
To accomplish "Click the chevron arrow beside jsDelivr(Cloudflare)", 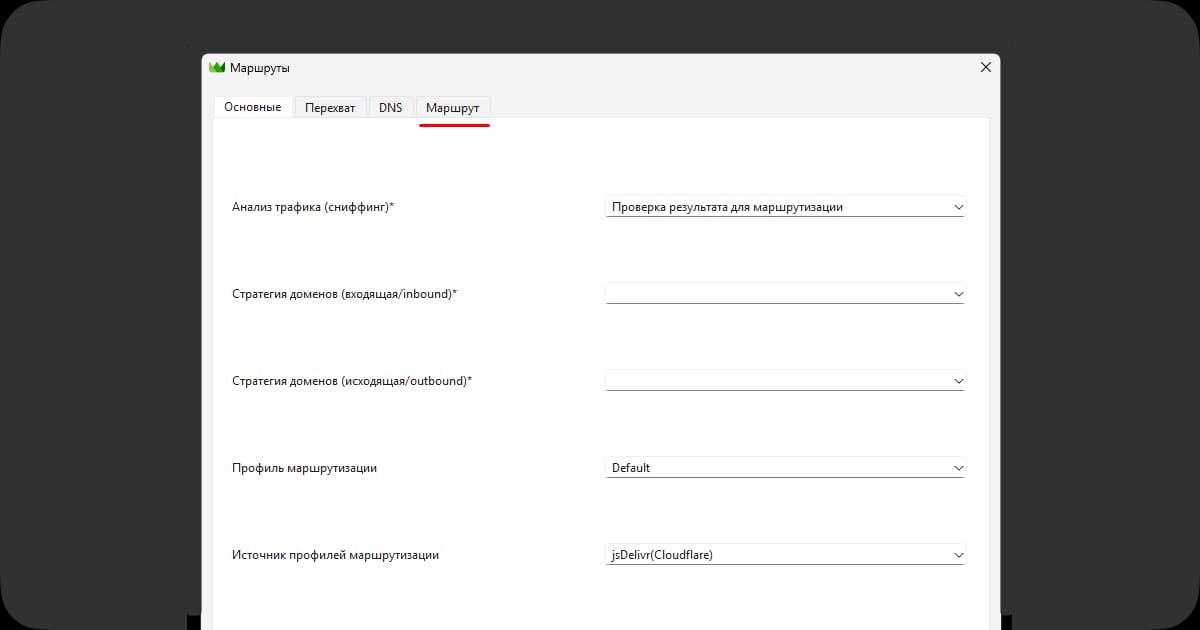I will pyautogui.click(x=958, y=555).
